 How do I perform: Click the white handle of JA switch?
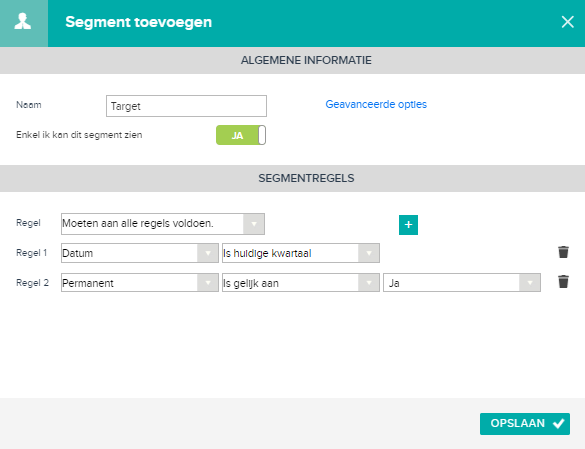point(262,135)
